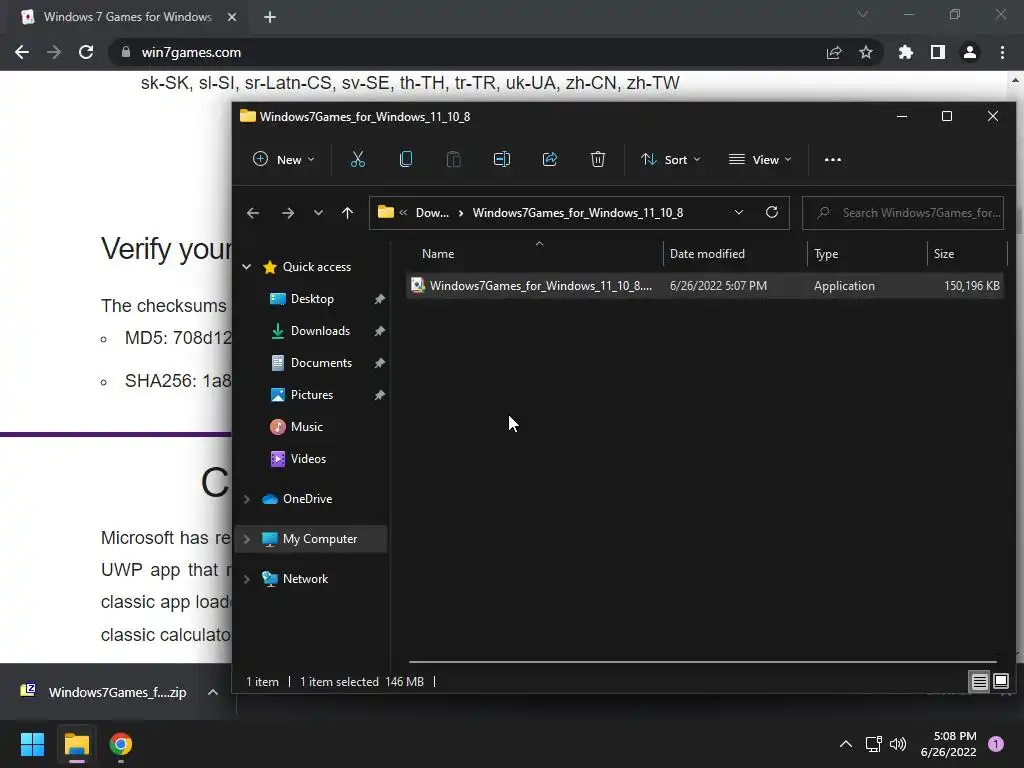
Task: Click the Cut scissors icon in Explorer toolbar
Action: tap(358, 159)
